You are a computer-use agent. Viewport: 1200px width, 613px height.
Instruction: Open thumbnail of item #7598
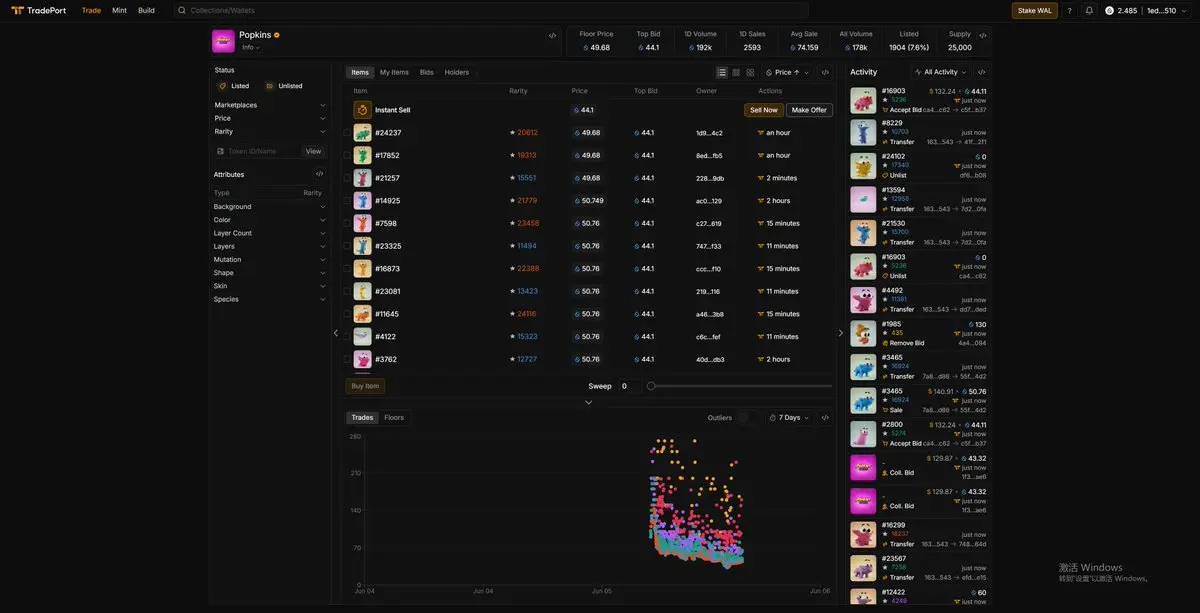362,223
